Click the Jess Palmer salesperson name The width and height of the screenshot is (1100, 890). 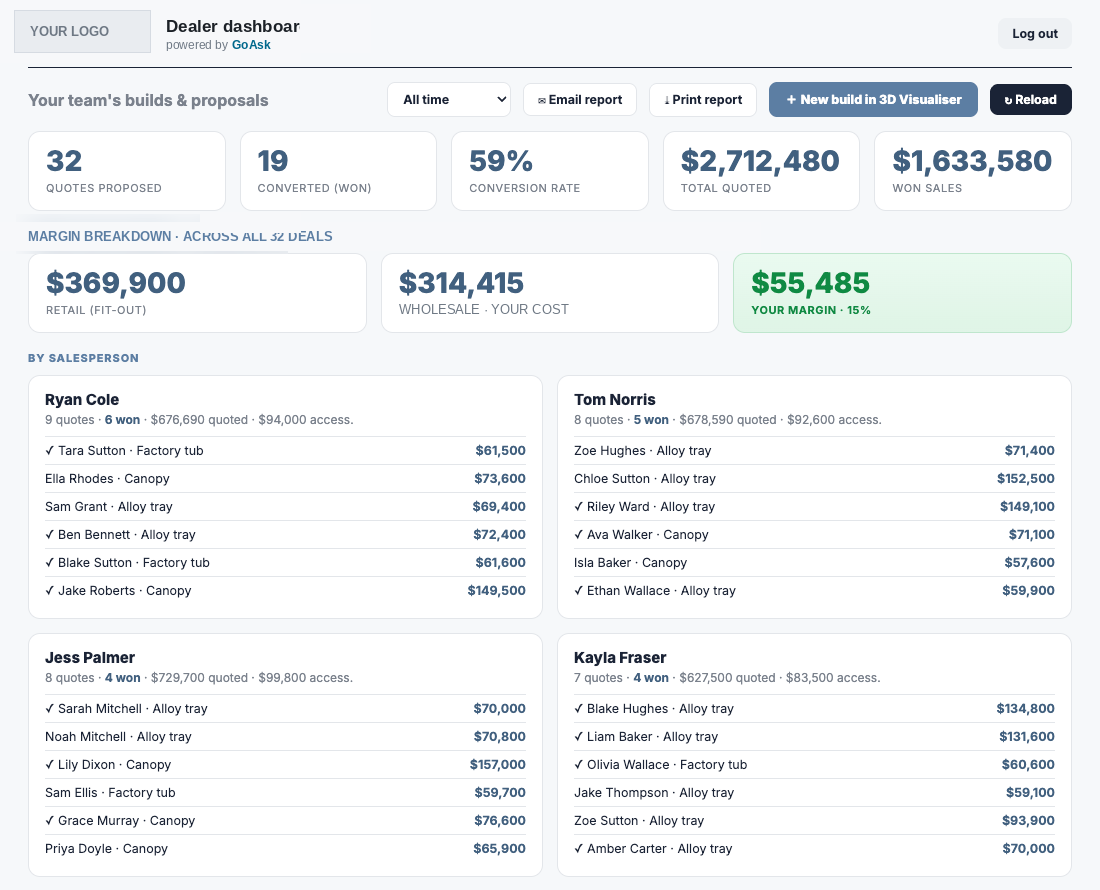click(x=90, y=658)
